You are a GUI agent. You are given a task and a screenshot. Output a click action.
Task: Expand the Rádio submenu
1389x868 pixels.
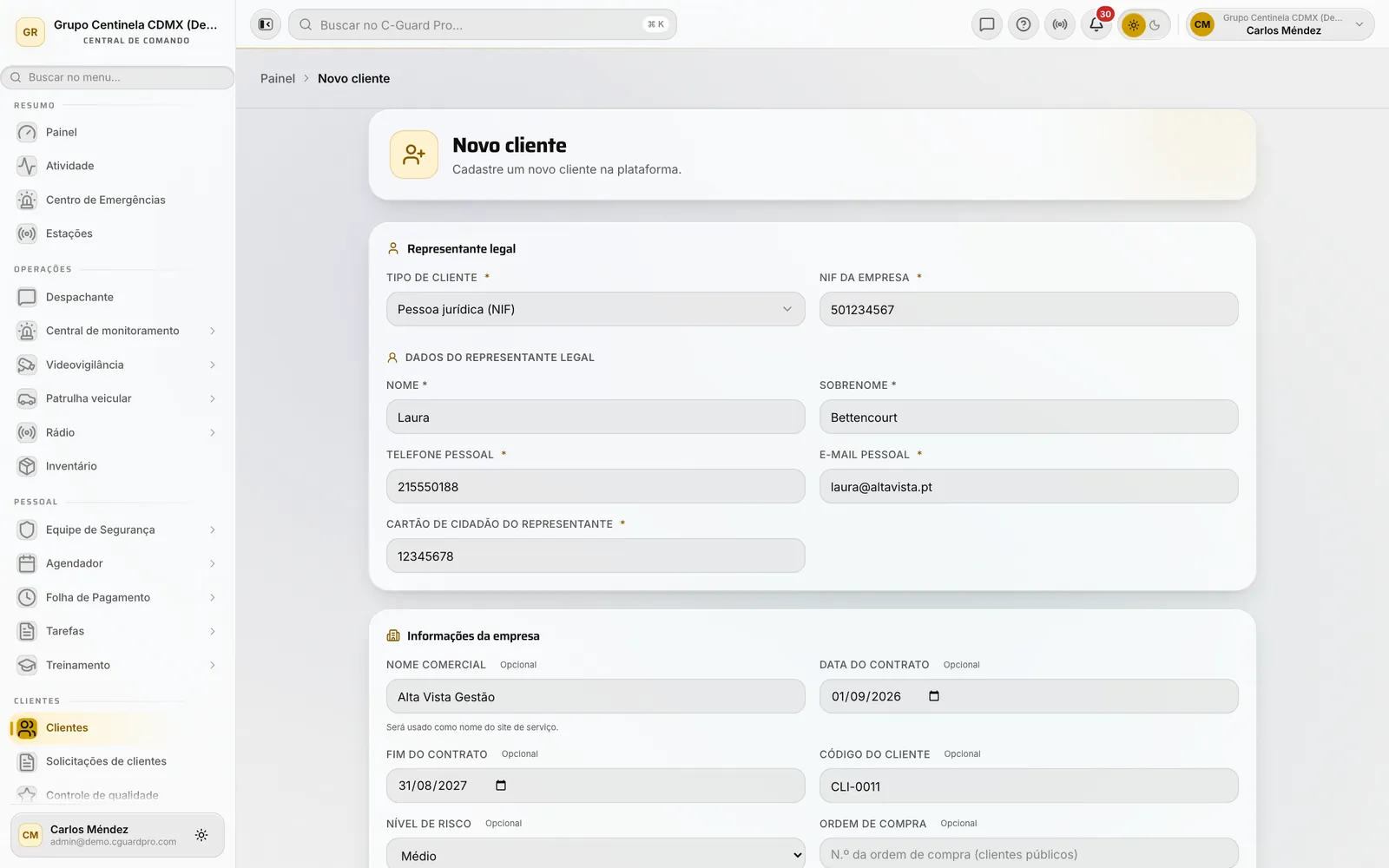tap(212, 432)
